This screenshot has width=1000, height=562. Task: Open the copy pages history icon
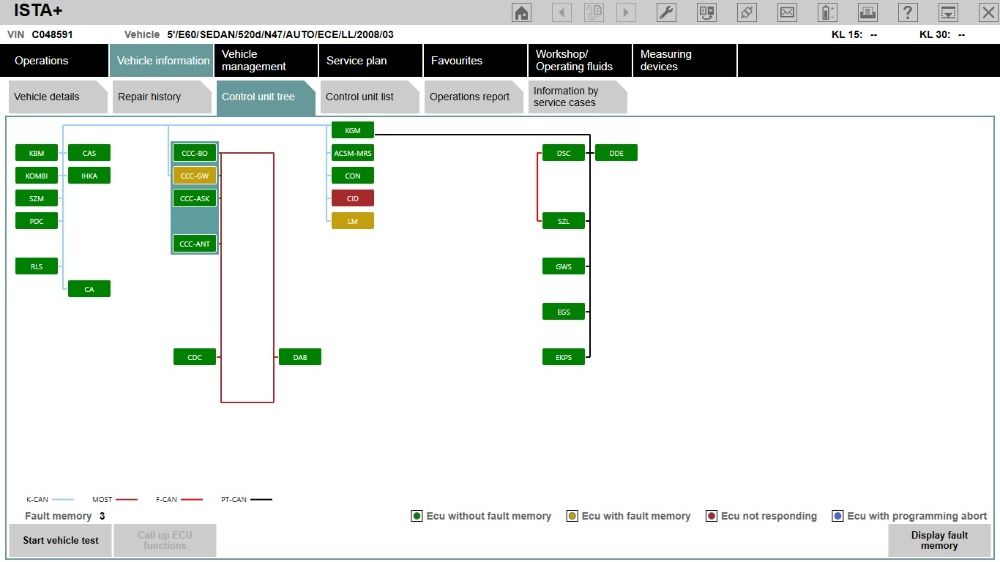tap(594, 12)
